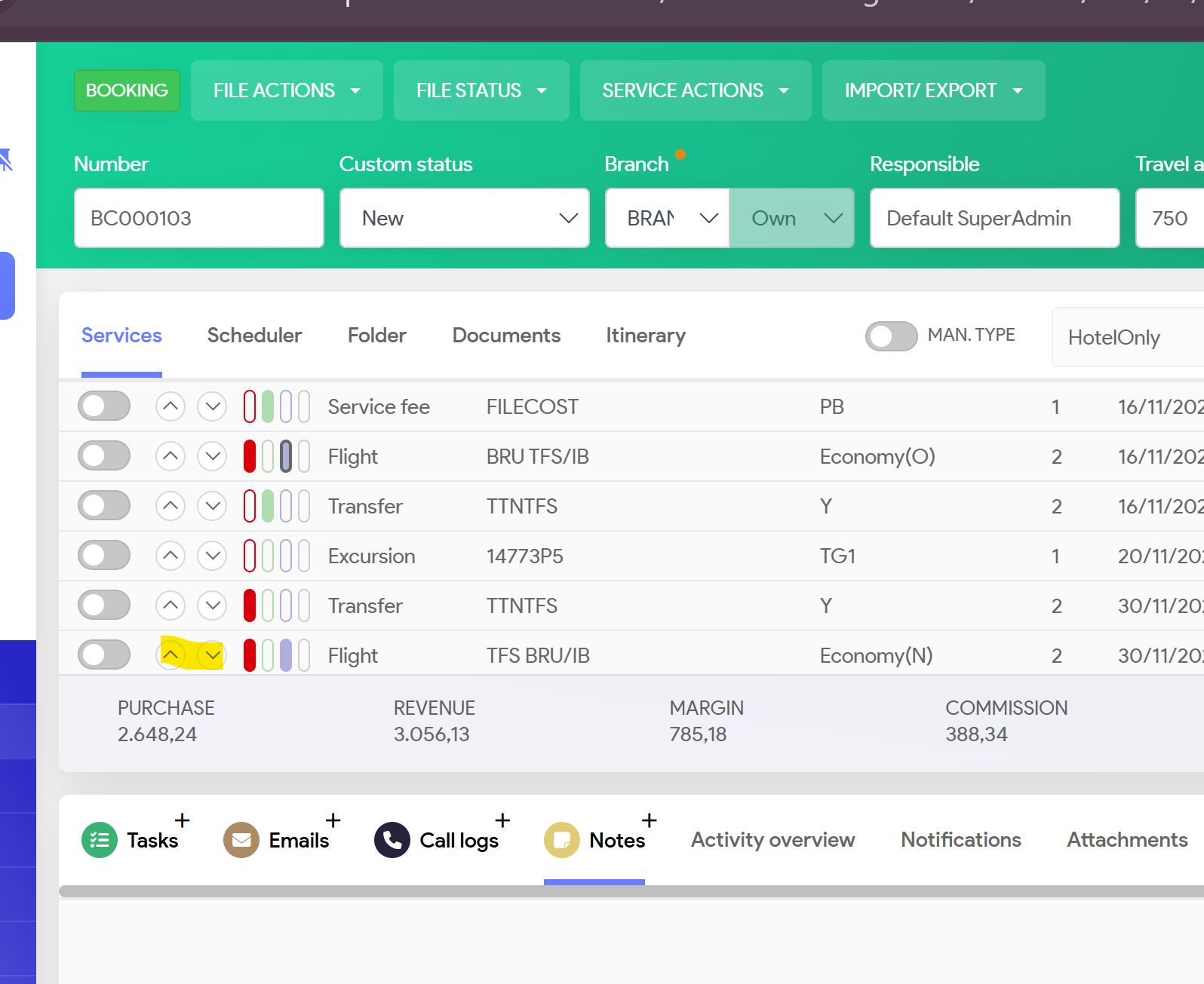Viewport: 1204px width, 984px height.
Task: Click red status indicator on Excursion row
Action: 250,556
